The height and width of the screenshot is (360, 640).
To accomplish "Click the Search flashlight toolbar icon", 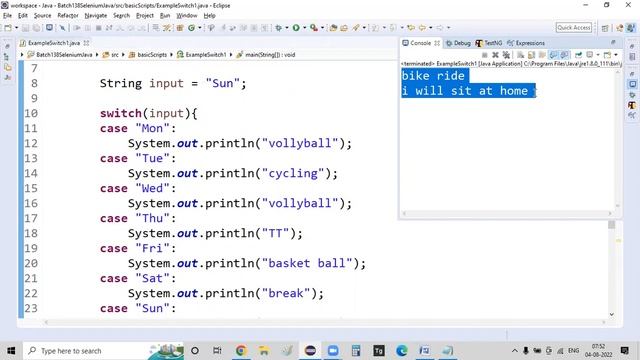I will point(356,28).
